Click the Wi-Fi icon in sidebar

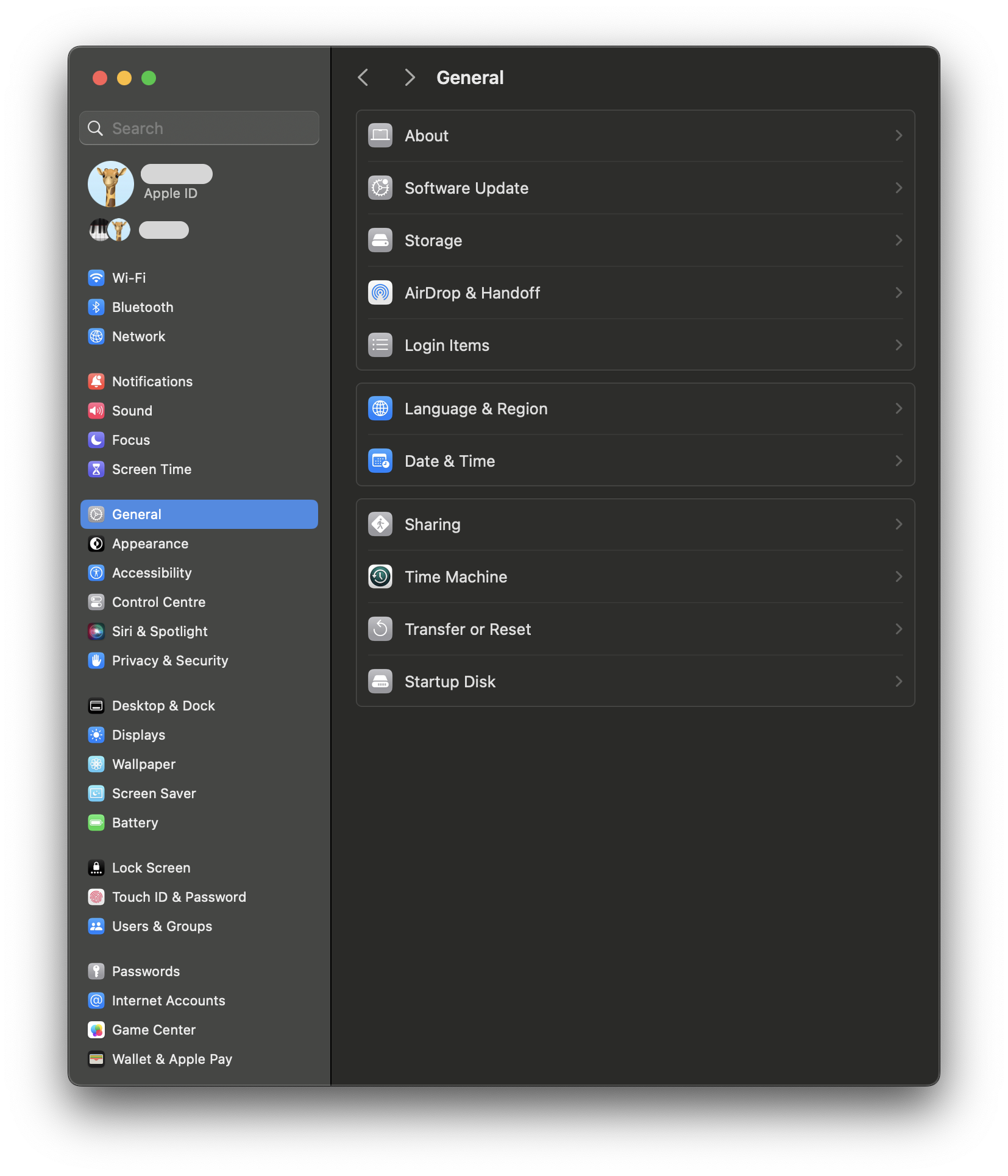coord(96,278)
